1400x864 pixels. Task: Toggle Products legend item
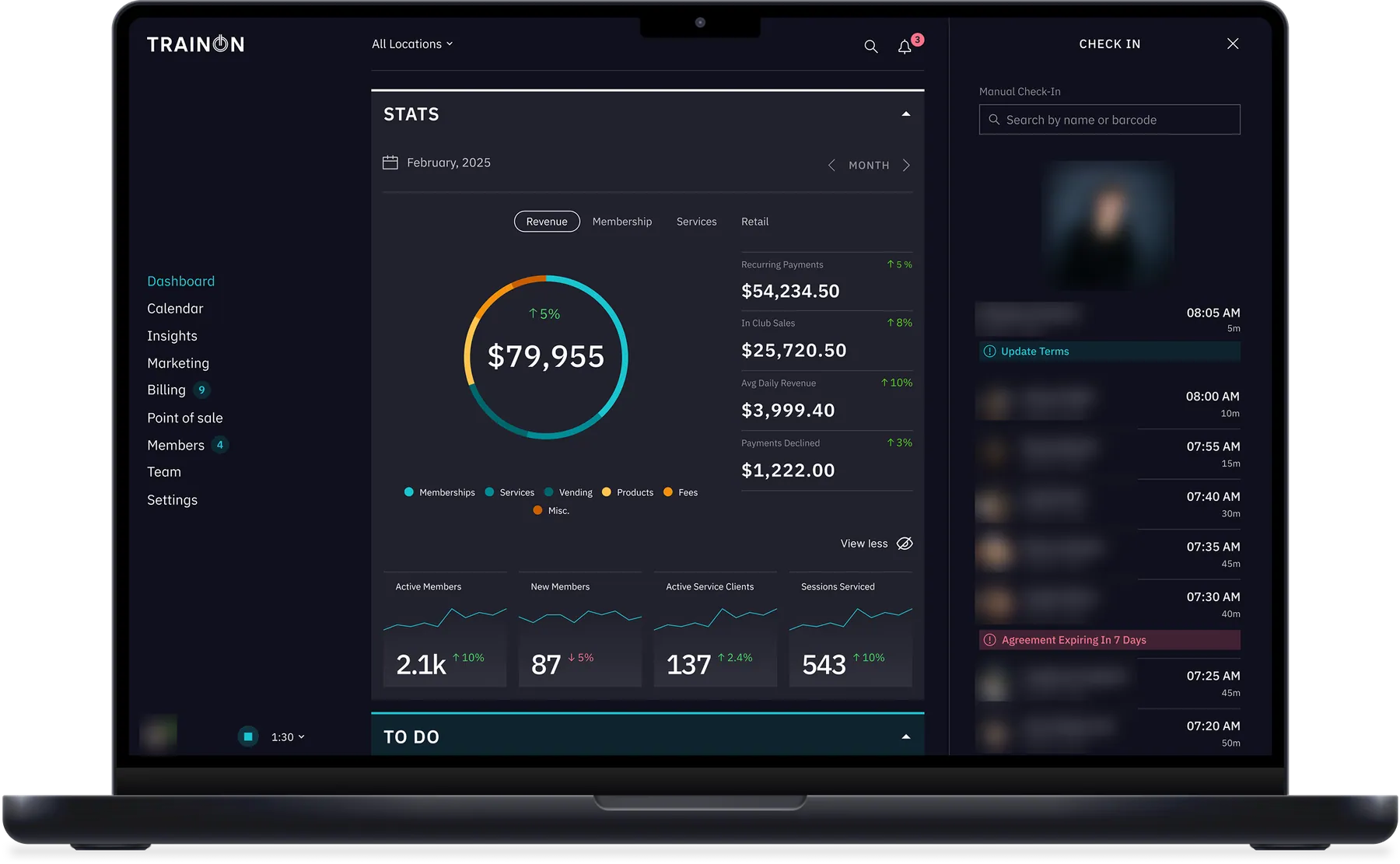628,492
